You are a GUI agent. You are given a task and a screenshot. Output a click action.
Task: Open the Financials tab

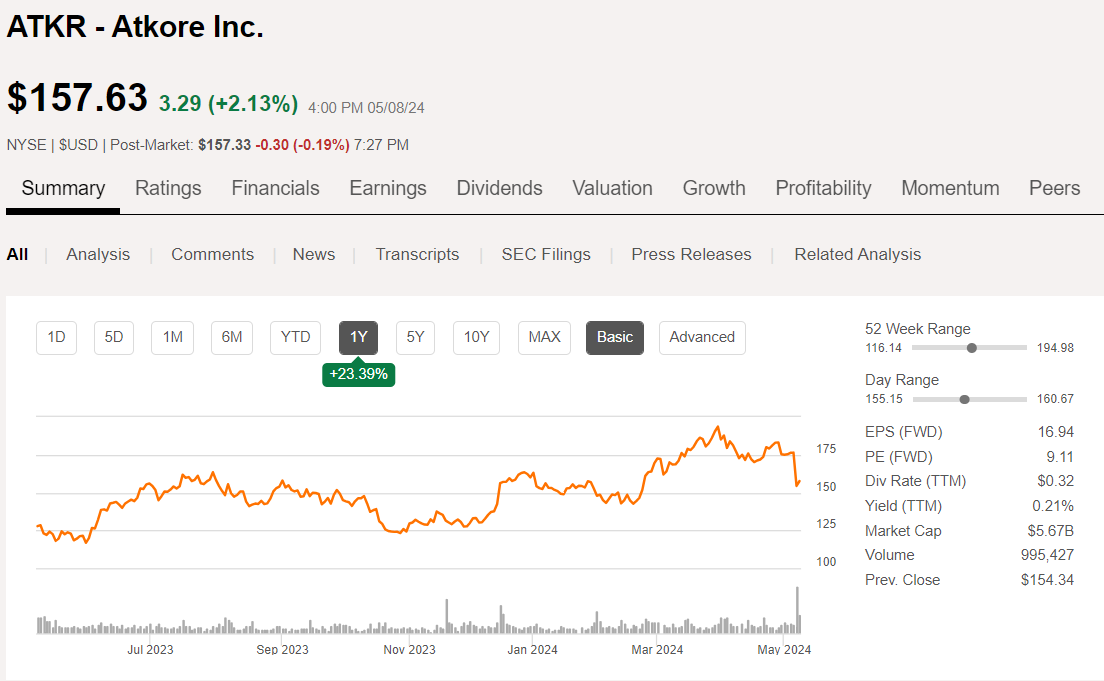(x=275, y=188)
